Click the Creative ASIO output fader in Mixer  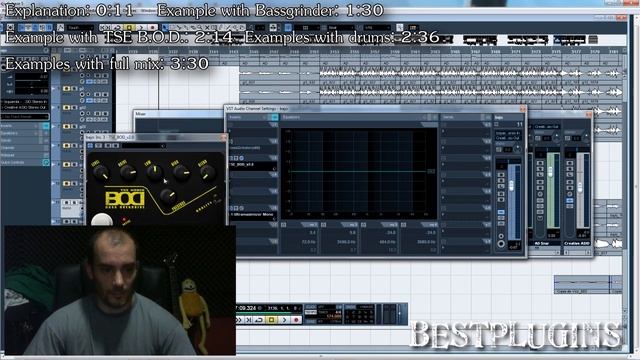580,188
